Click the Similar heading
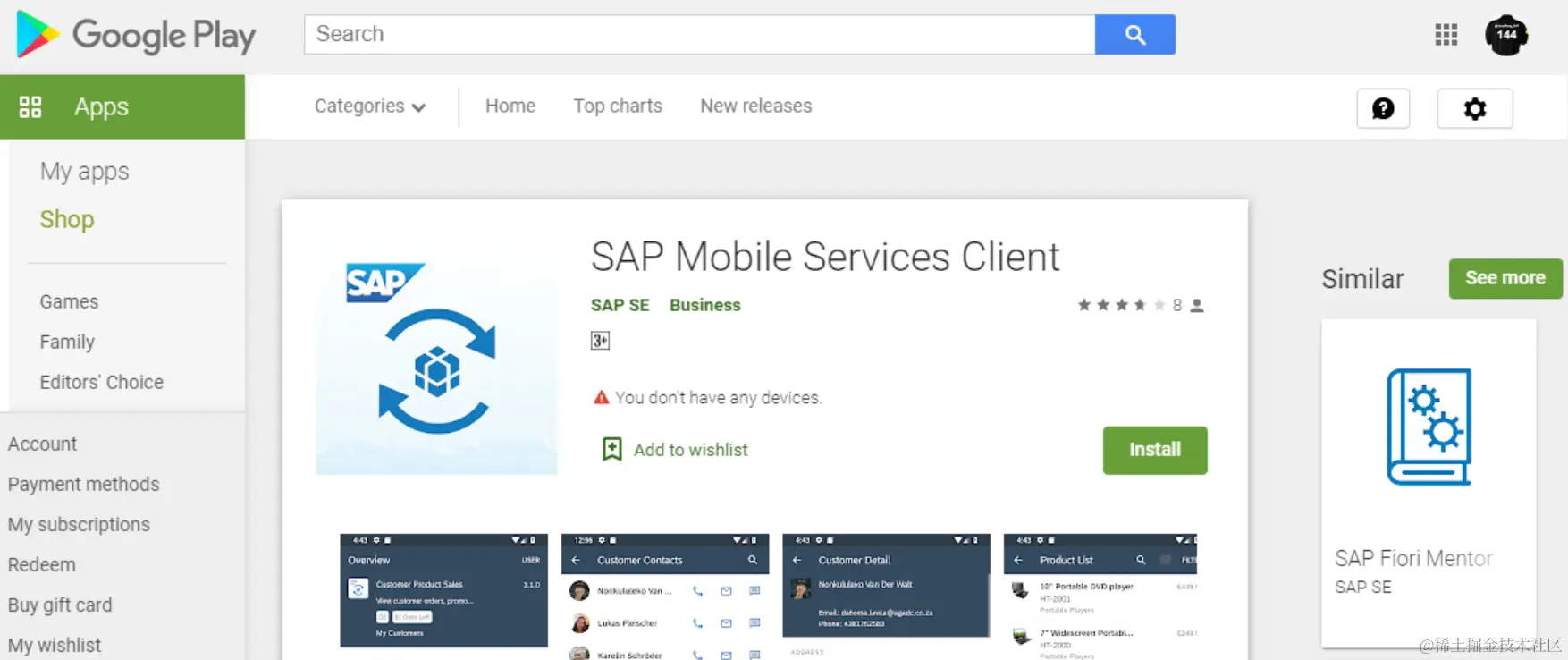Image resolution: width=1568 pixels, height=660 pixels. click(1363, 279)
